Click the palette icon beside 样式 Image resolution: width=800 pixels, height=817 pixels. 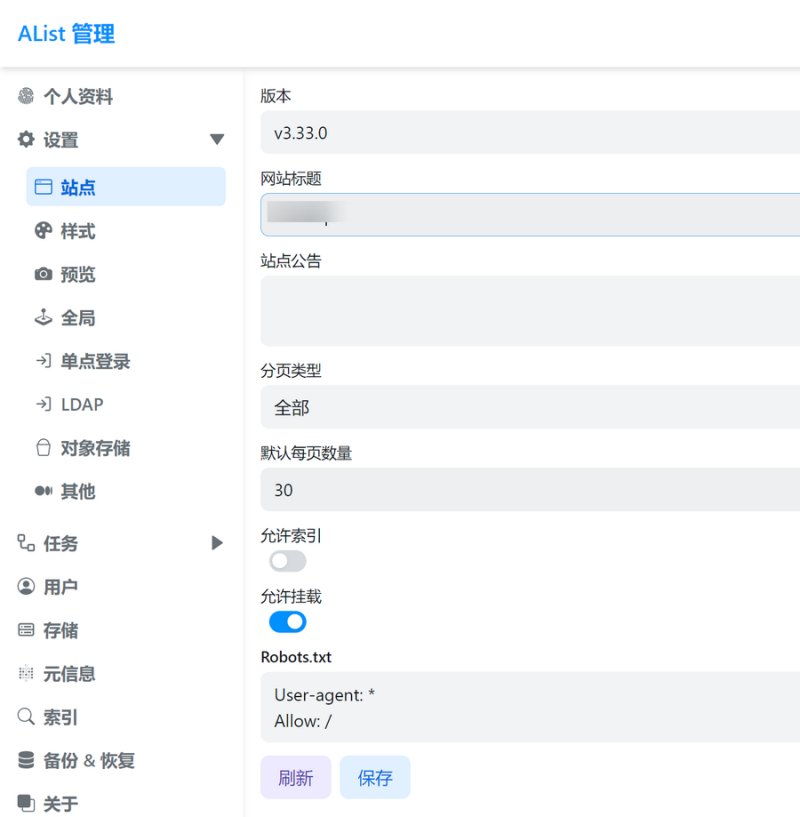tap(43, 230)
